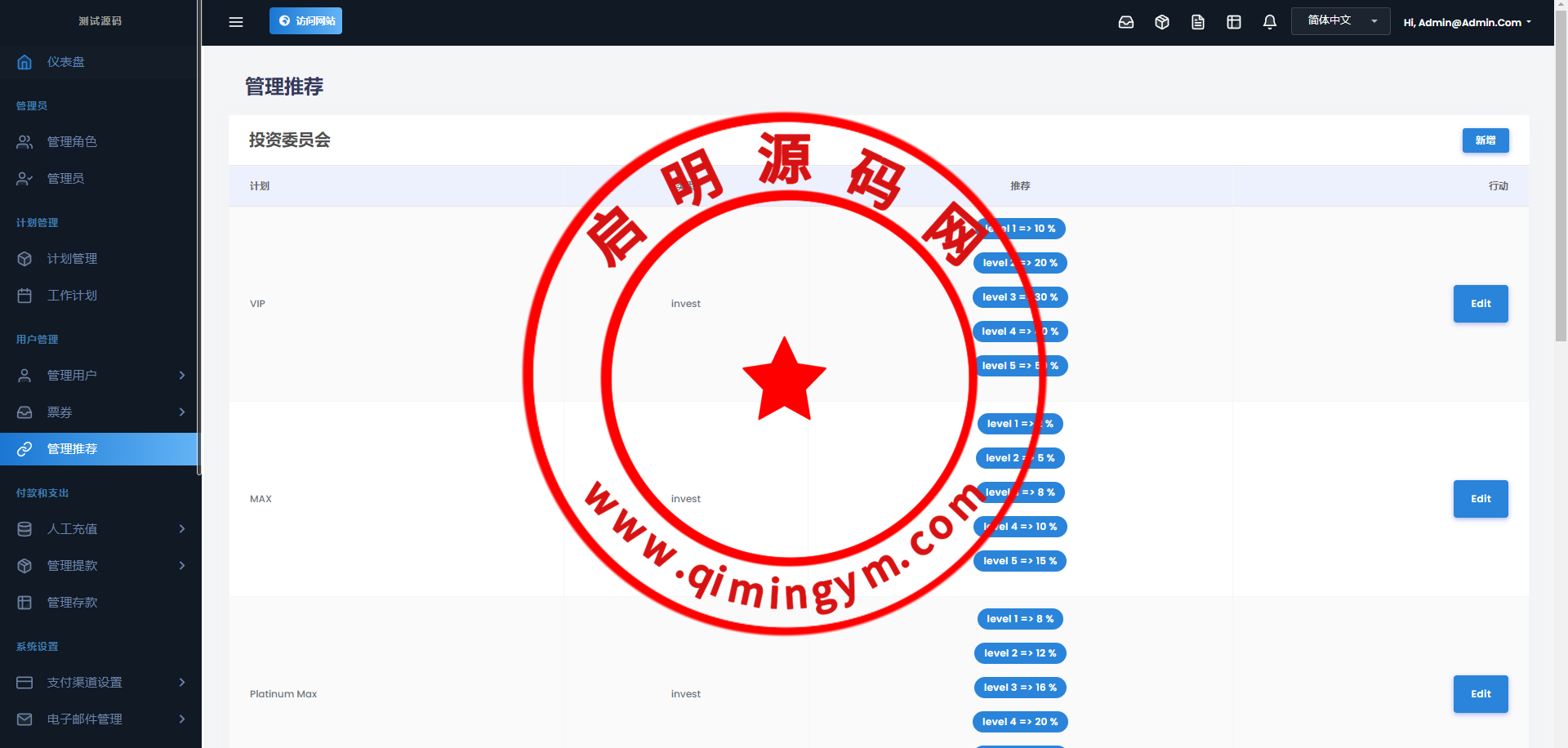Open the document file icon in header
The height and width of the screenshot is (748, 1568).
tap(1198, 22)
